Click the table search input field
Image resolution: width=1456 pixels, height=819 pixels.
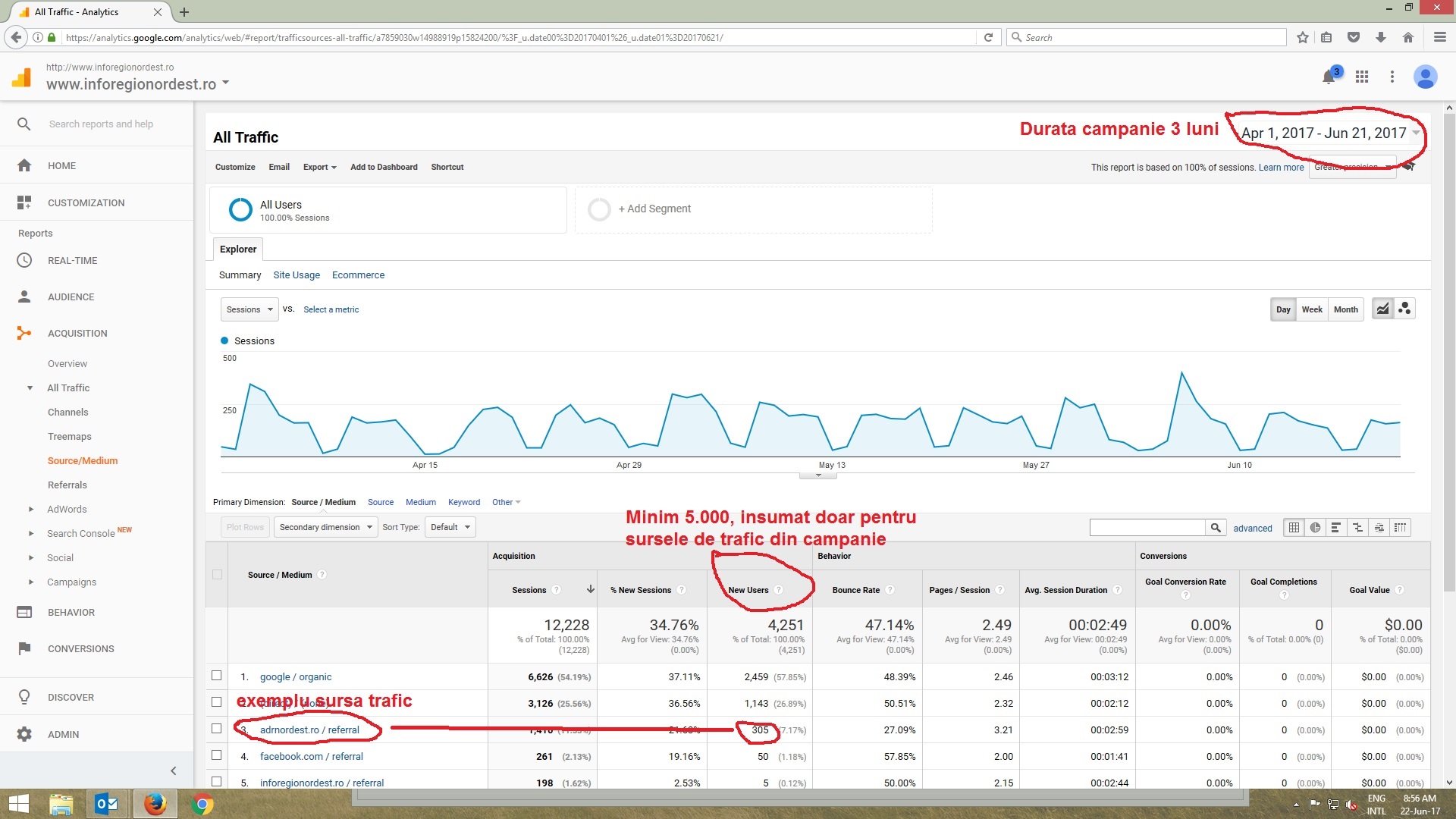point(1147,528)
